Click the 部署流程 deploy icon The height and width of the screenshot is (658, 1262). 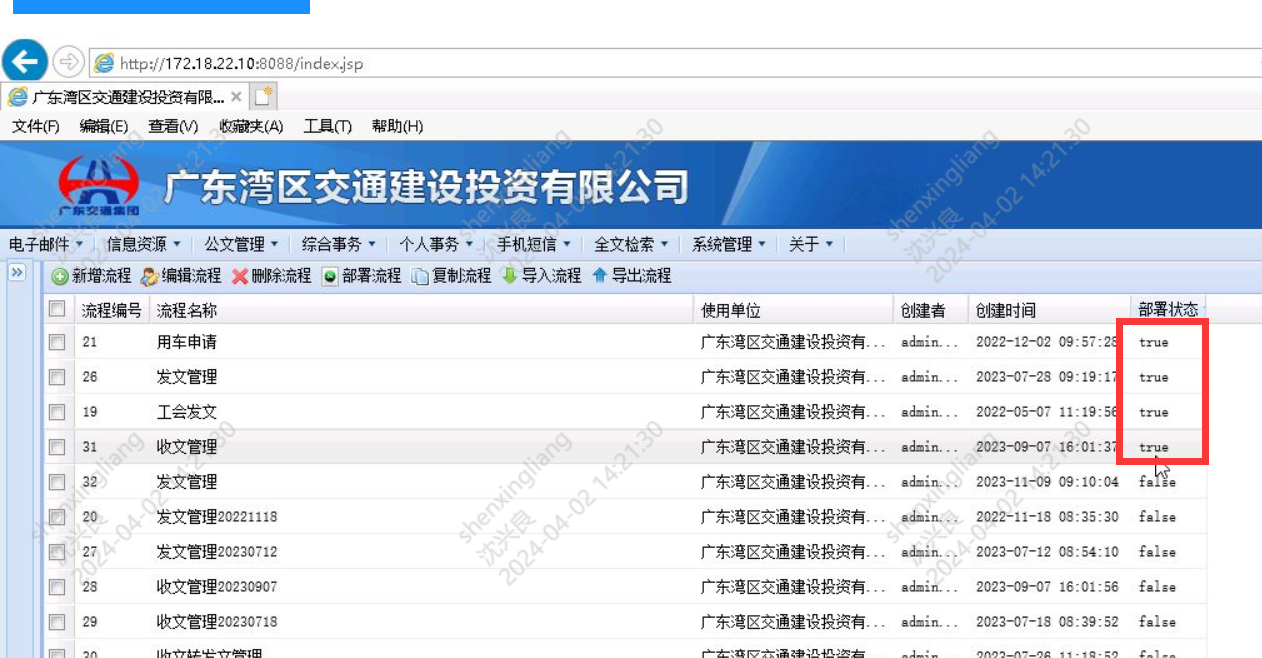coord(330,276)
